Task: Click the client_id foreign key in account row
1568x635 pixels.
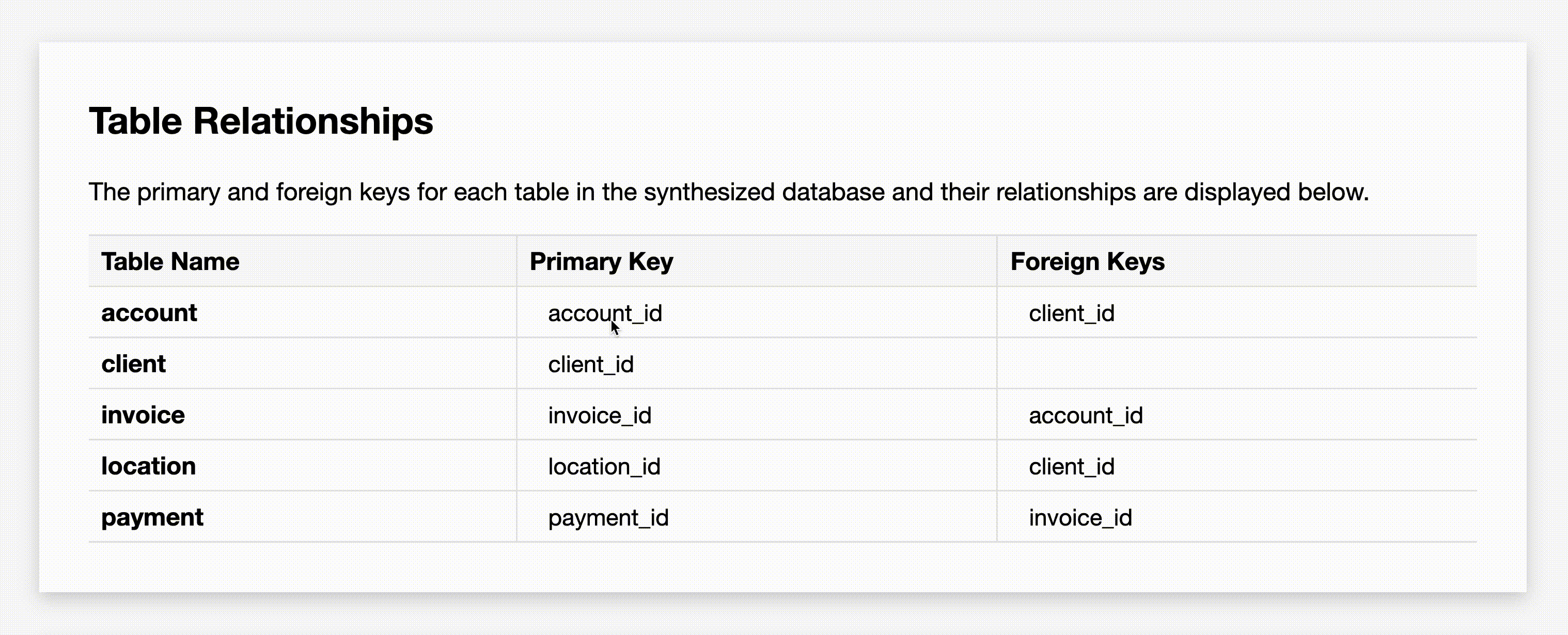Action: point(1071,313)
